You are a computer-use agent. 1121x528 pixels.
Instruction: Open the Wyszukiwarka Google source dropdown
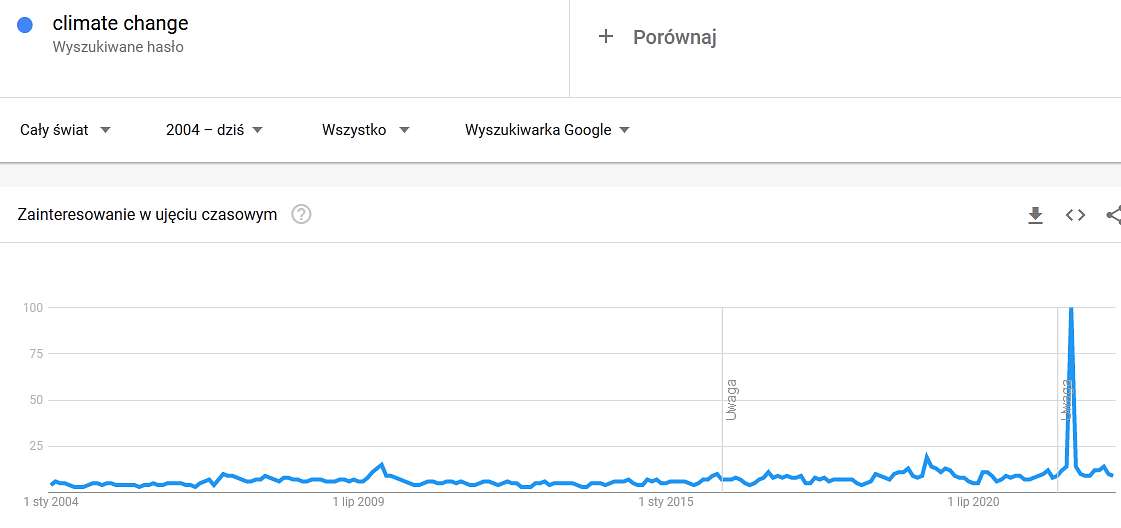(547, 130)
